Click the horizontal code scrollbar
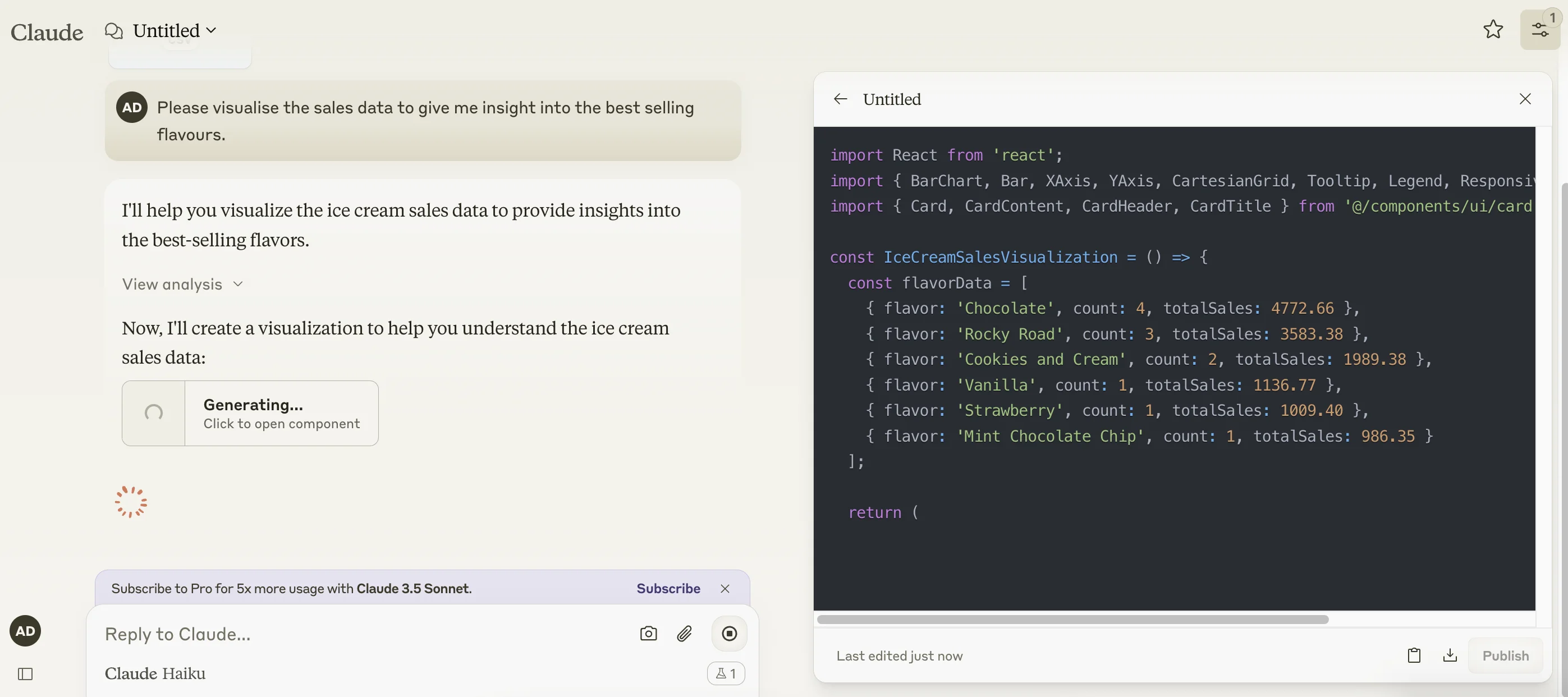The width and height of the screenshot is (1568, 697). (1072, 619)
